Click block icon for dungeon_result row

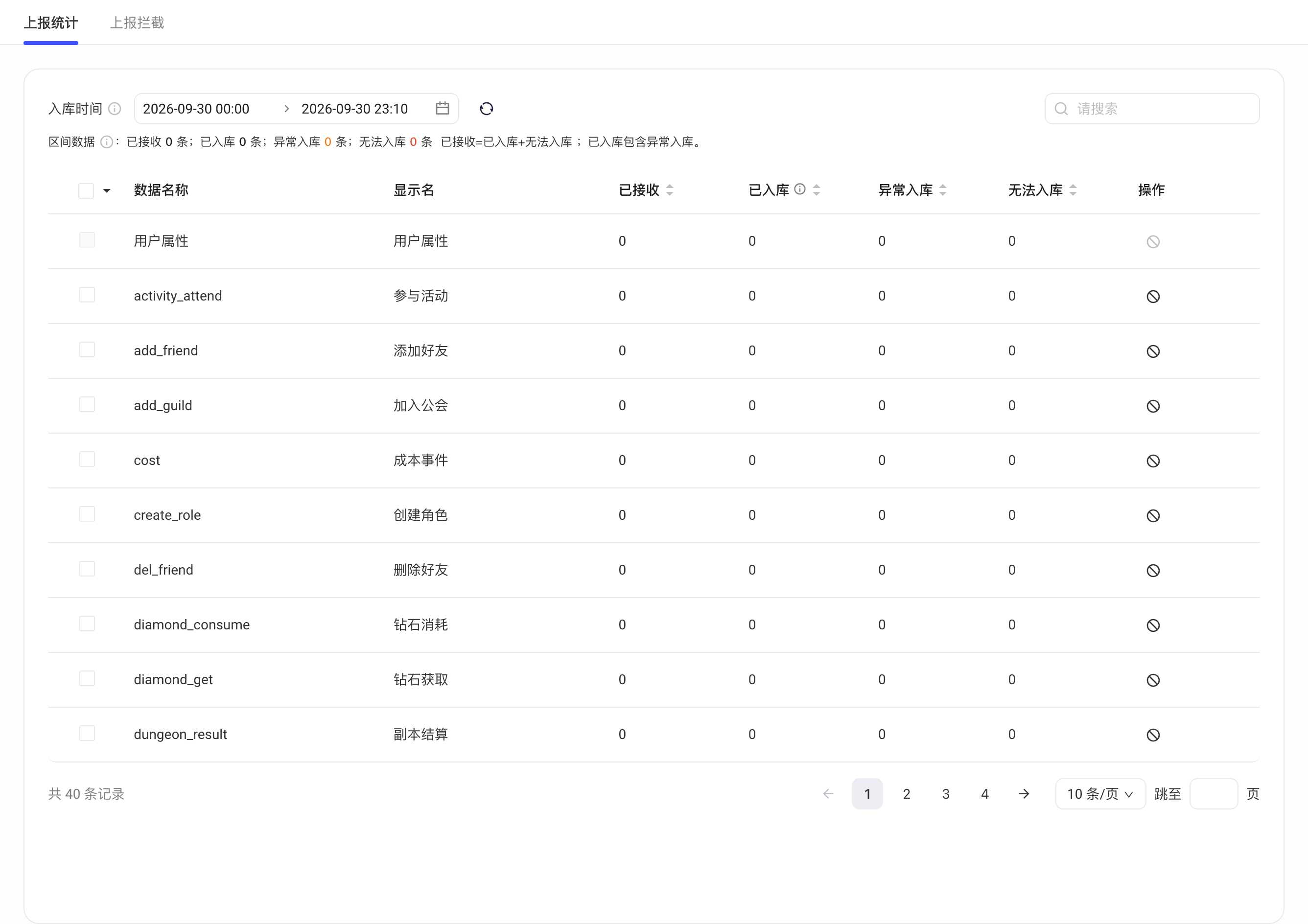[1153, 735]
